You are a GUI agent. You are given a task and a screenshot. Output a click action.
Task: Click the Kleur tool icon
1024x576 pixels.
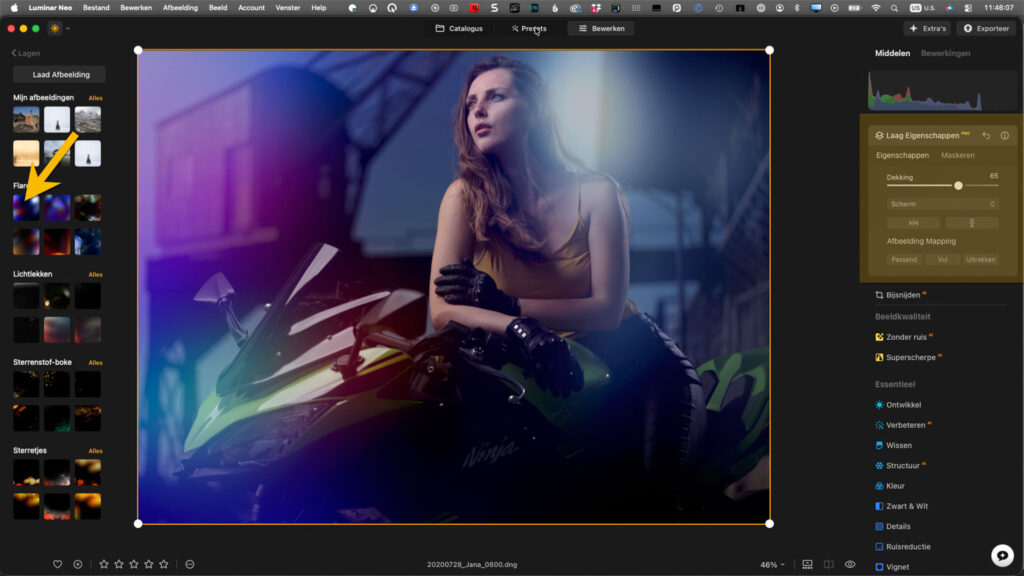click(x=879, y=486)
